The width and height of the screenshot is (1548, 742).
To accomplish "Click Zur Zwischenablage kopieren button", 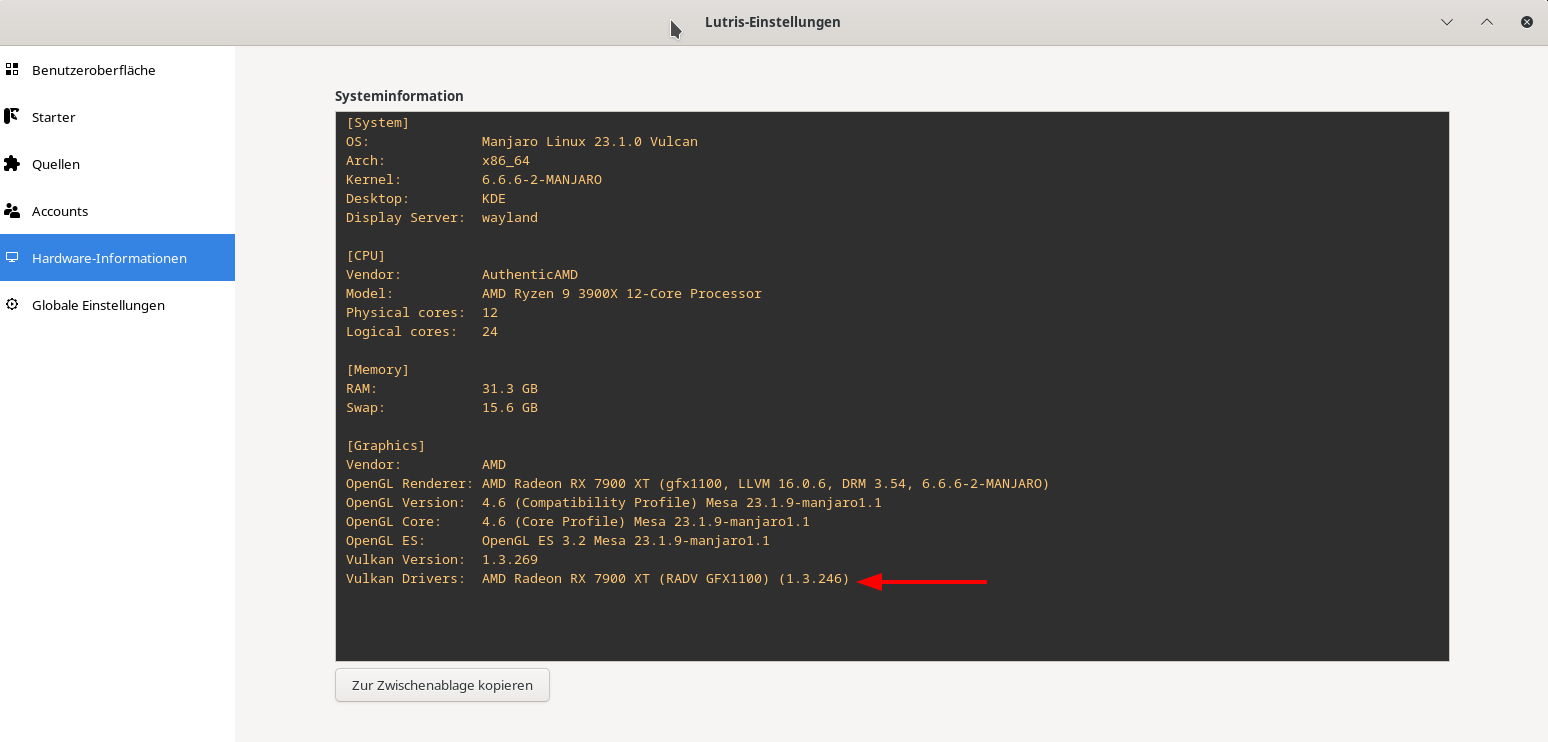I will [442, 685].
